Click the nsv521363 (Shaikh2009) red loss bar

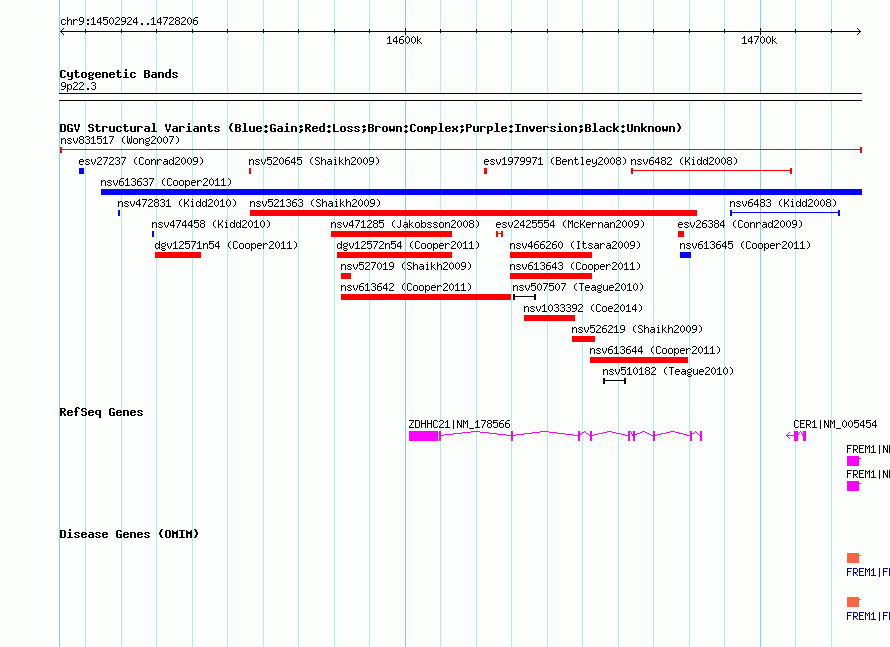click(x=473, y=213)
